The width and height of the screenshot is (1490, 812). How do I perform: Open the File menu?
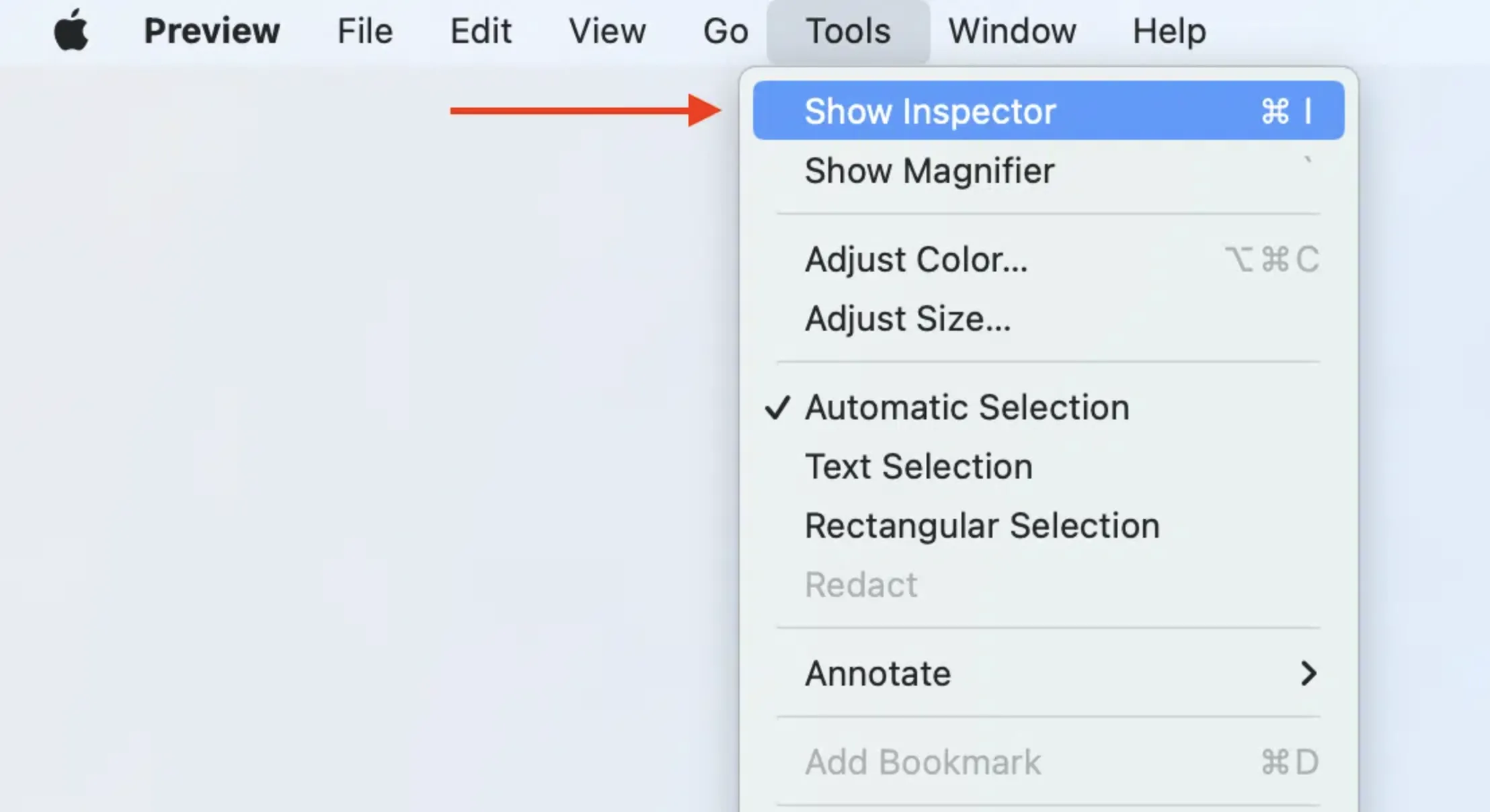pyautogui.click(x=364, y=31)
